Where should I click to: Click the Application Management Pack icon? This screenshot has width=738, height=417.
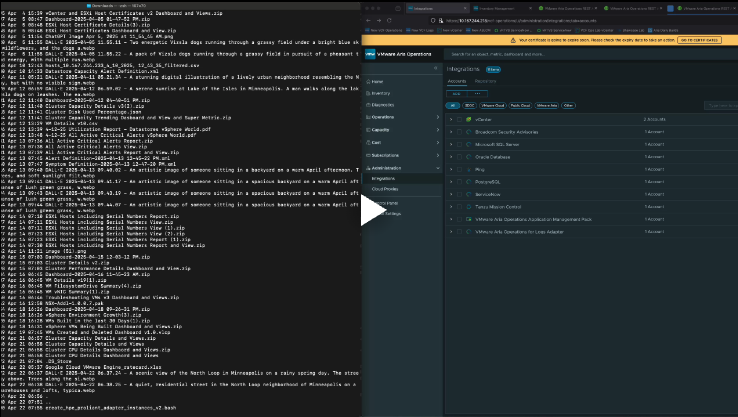pos(469,219)
